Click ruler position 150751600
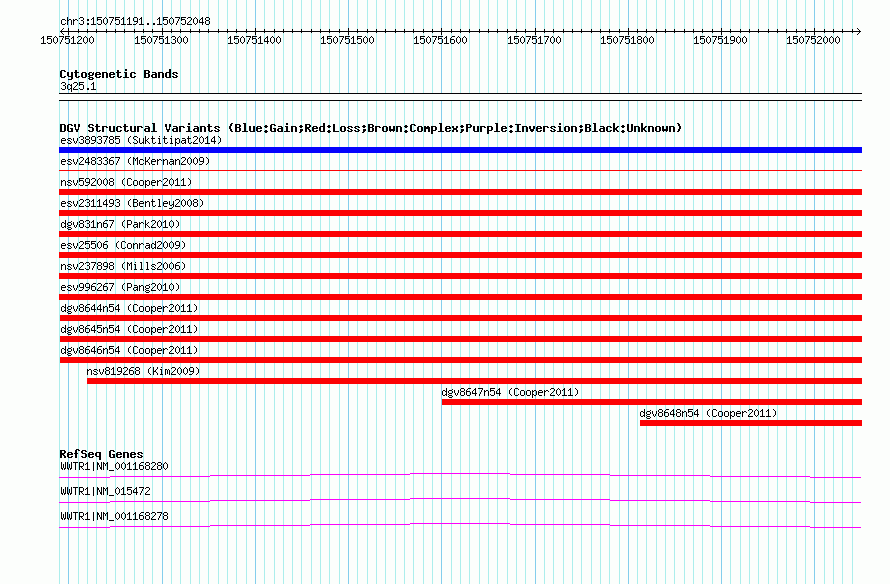The image size is (890, 584). pos(440,40)
